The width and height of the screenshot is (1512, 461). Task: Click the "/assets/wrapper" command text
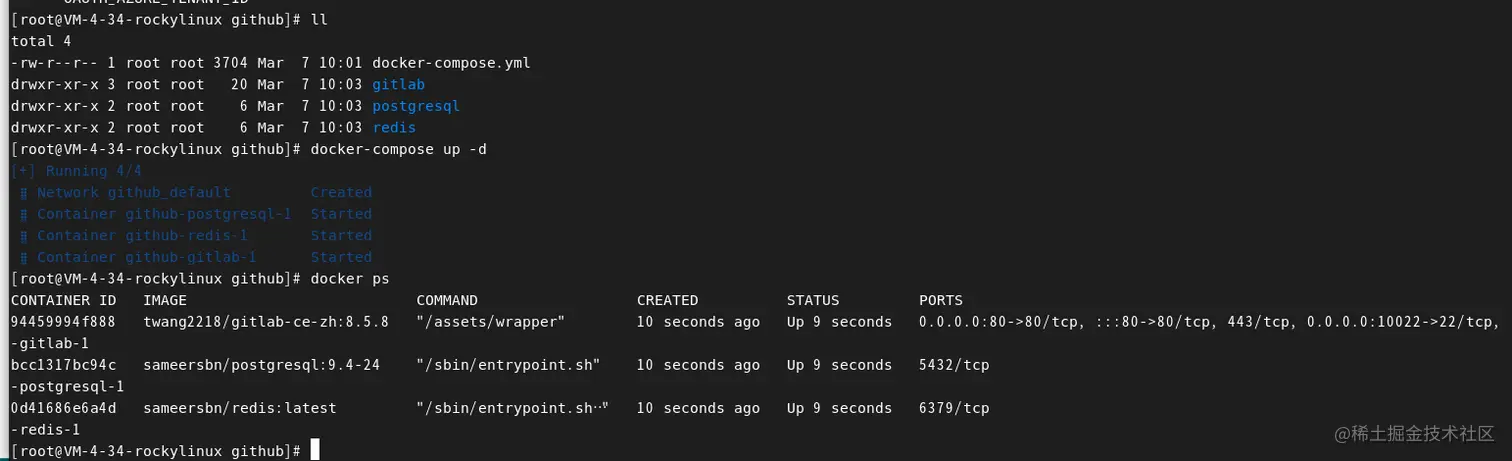pos(491,322)
